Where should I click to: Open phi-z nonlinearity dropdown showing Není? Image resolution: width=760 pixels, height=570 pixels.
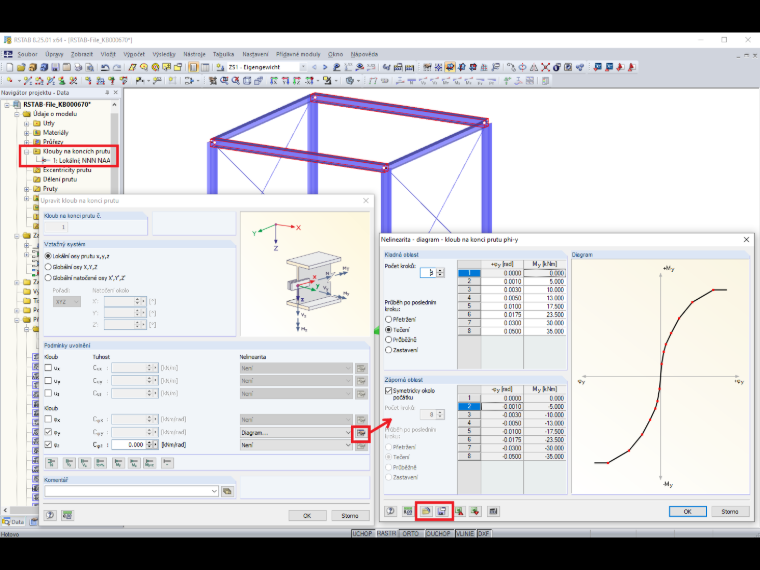296,444
